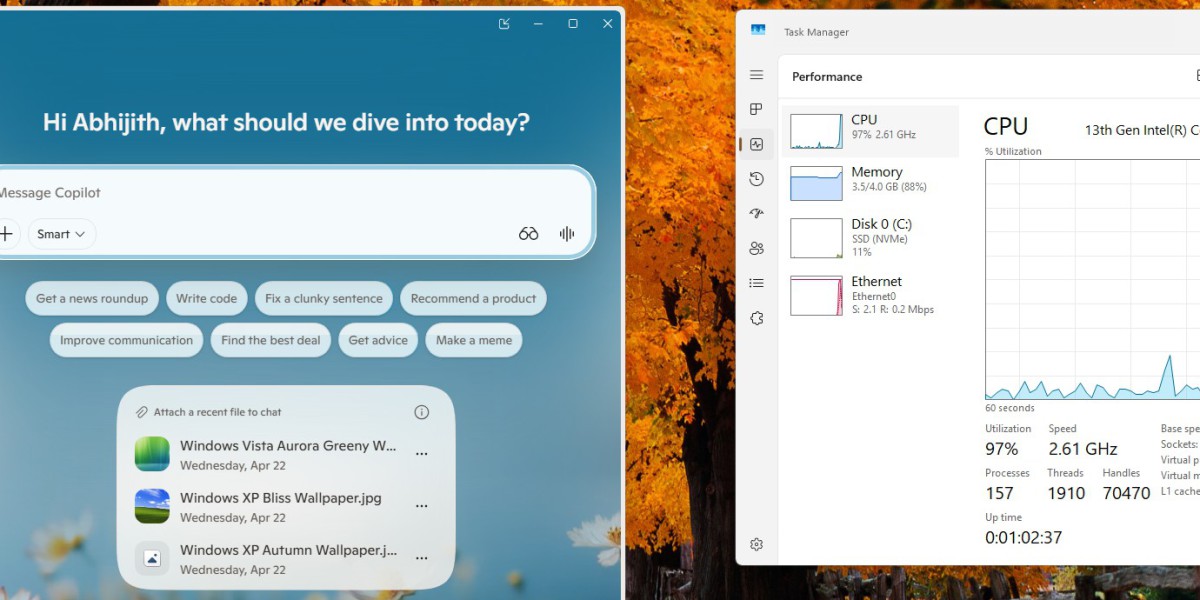Click Copilot plus attach button
The width and height of the screenshot is (1200, 600).
click(6, 234)
